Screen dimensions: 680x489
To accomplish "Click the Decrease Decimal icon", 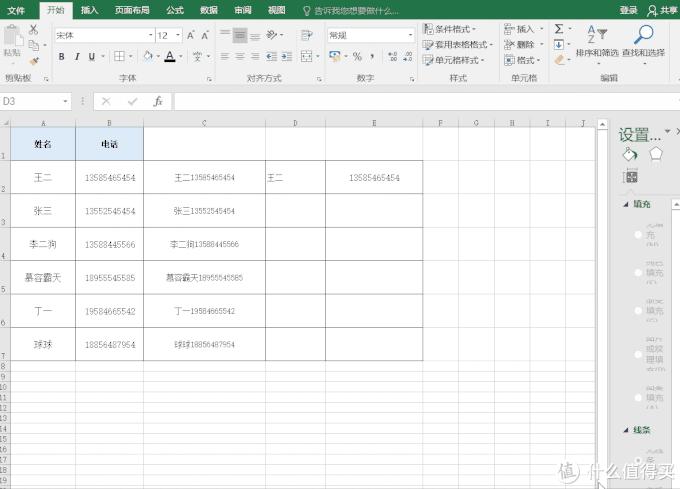I will [x=408, y=56].
